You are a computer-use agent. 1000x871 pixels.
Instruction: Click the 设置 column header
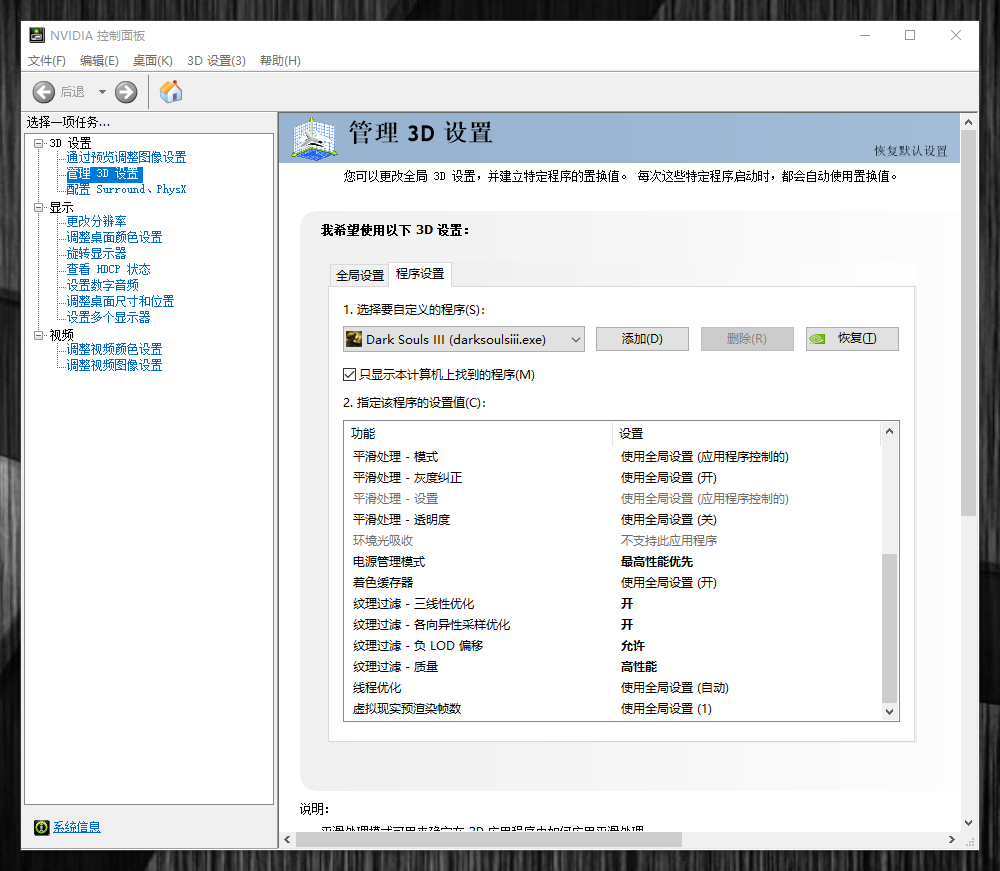(747, 434)
